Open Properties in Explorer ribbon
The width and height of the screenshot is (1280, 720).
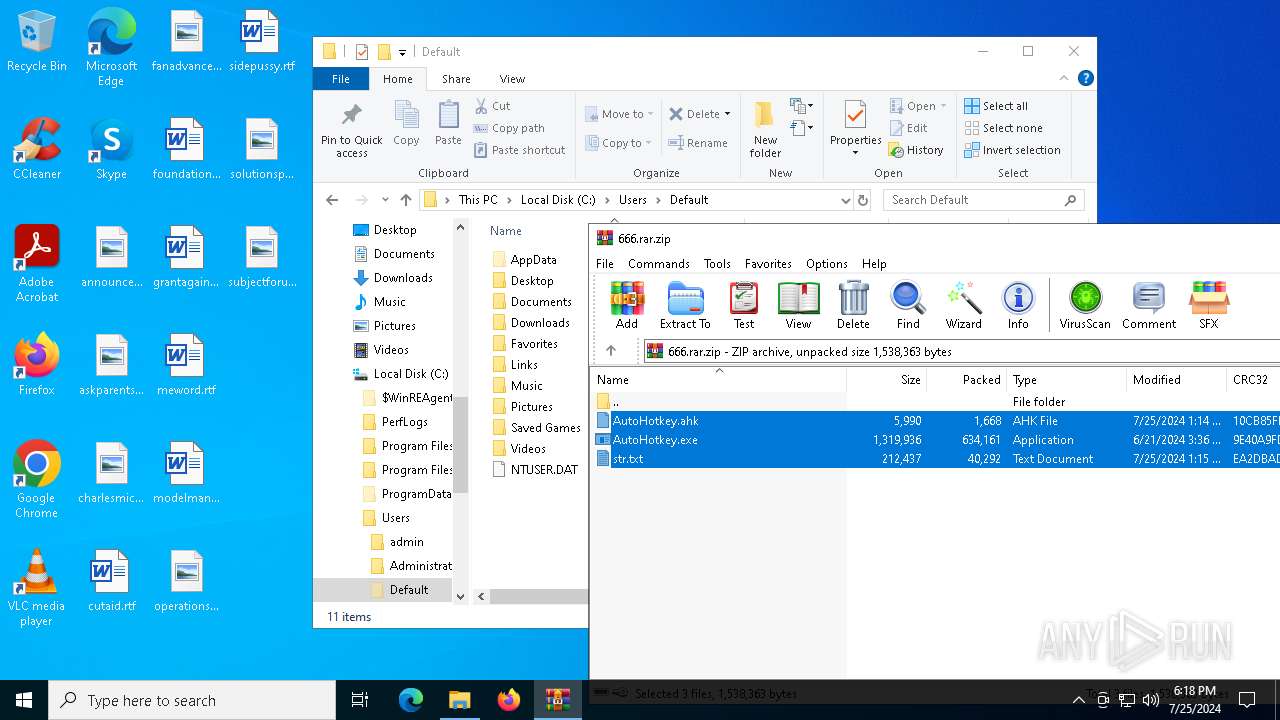point(855,129)
